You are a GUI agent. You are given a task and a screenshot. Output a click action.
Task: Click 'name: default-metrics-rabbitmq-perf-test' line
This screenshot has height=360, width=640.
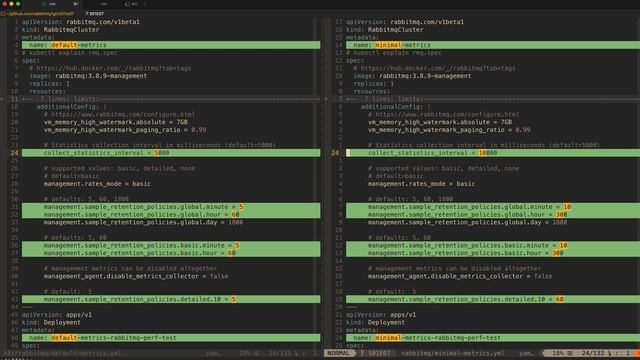pyautogui.click(x=171, y=338)
